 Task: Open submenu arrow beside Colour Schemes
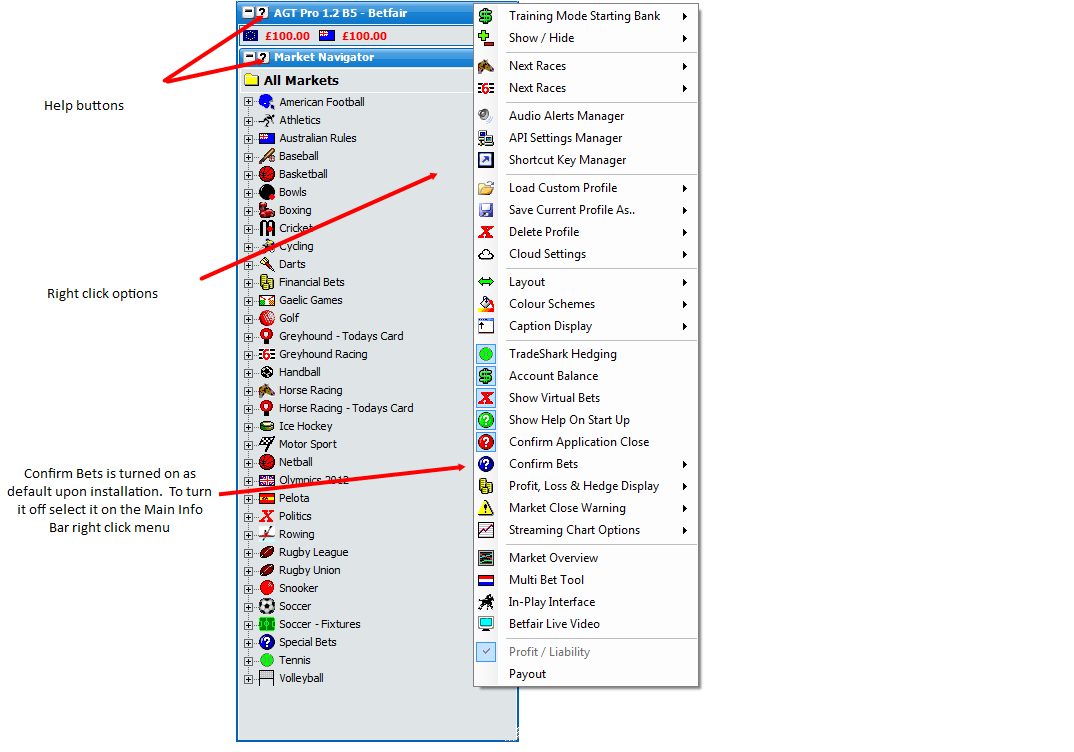[x=684, y=304]
